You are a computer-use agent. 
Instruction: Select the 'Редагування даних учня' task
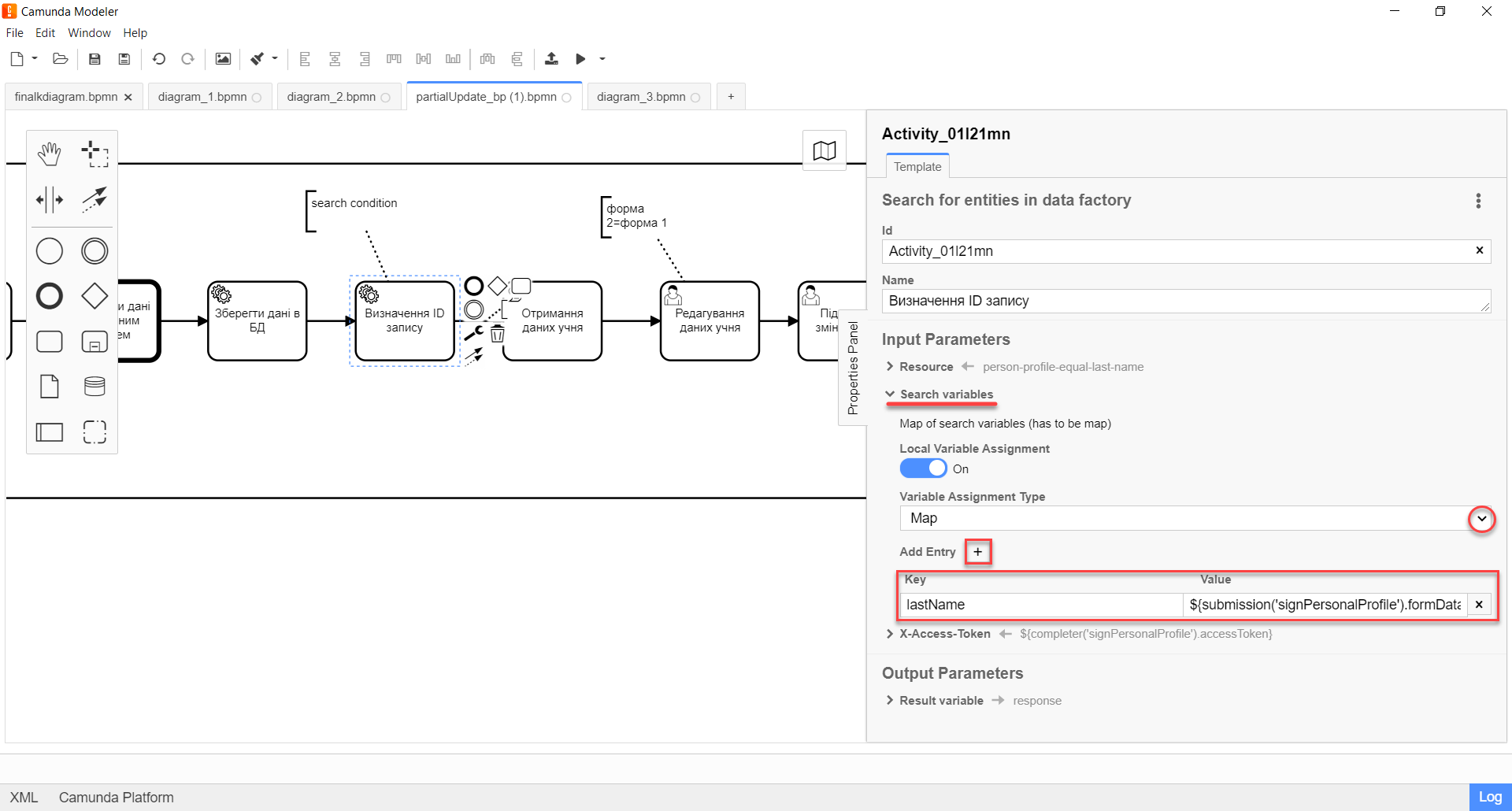click(x=710, y=321)
